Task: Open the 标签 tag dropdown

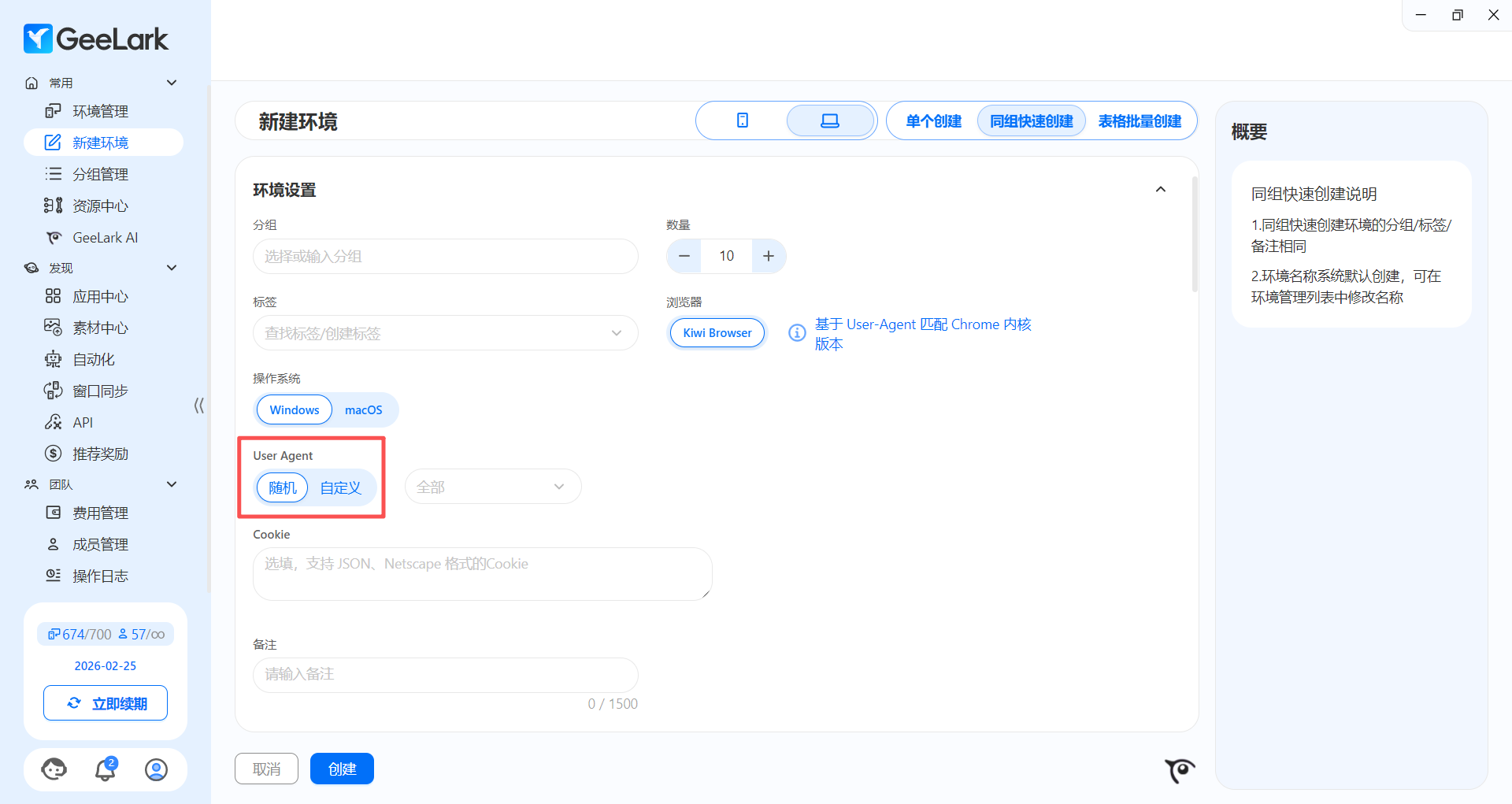Action: 445,333
